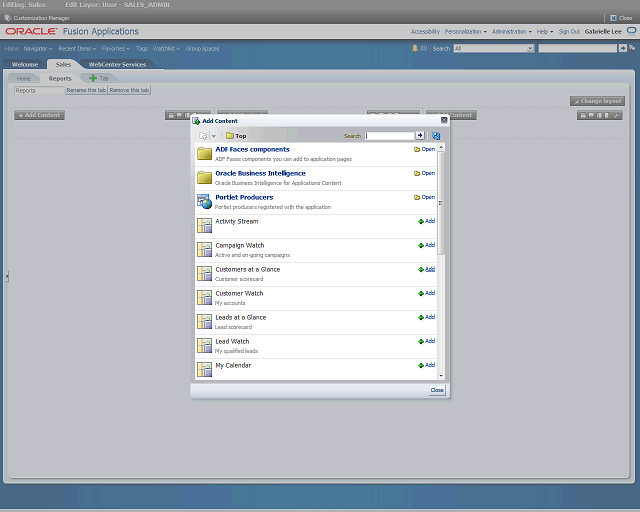The image size is (640, 512).
Task: Switch to the Welcome tab
Action: [25, 64]
